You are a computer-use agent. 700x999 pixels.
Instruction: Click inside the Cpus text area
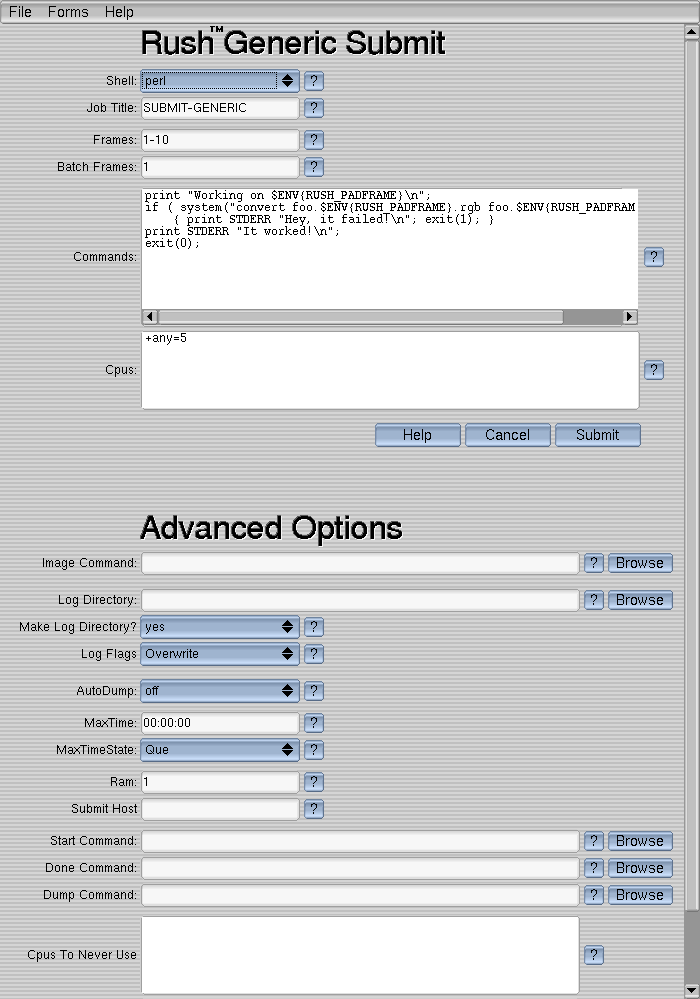(390, 370)
